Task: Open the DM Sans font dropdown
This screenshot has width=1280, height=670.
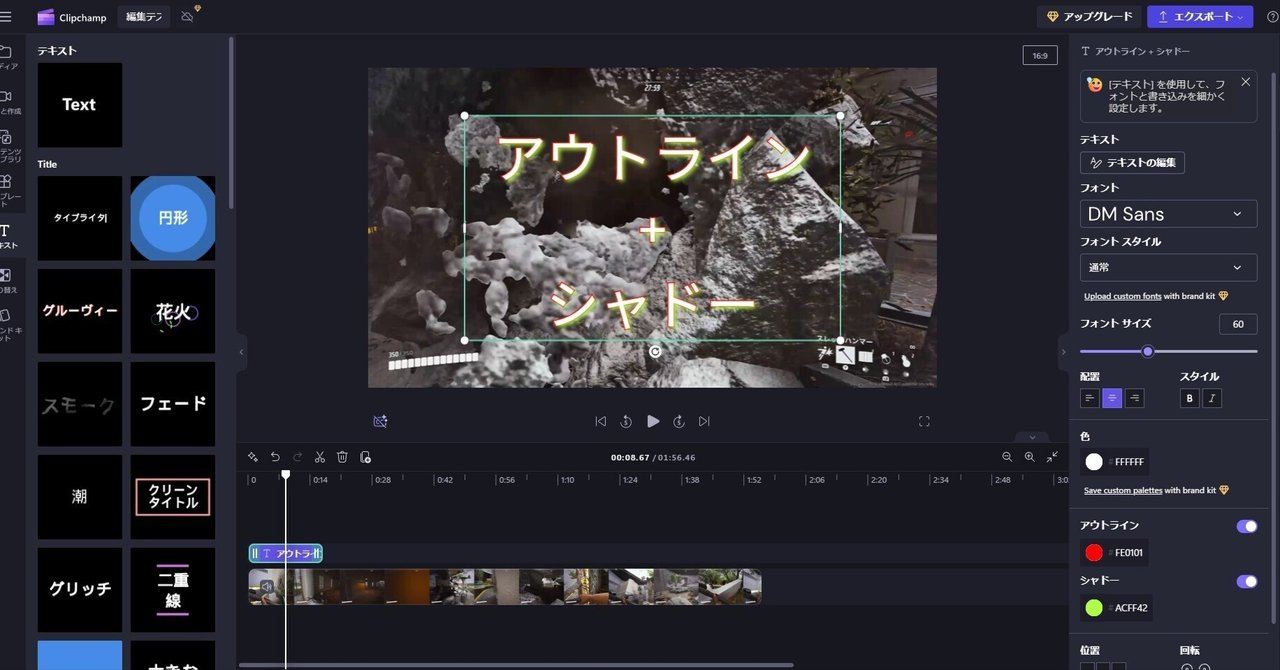Action: (x=1168, y=213)
